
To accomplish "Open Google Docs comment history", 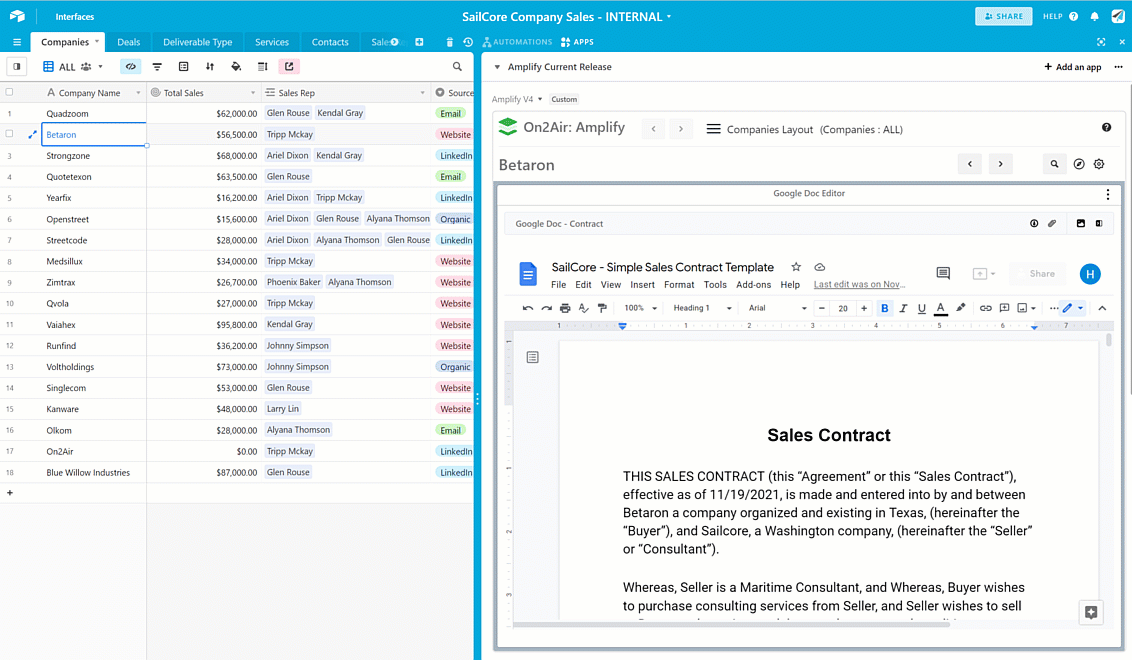I will coord(943,273).
